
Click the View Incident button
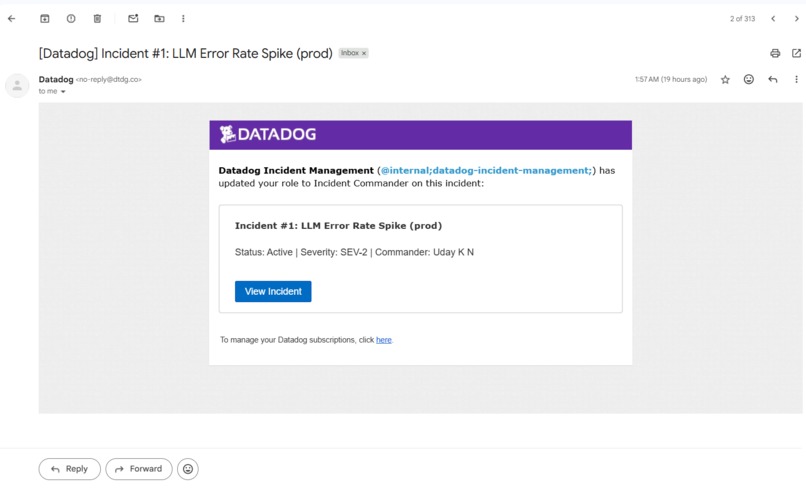tap(273, 292)
